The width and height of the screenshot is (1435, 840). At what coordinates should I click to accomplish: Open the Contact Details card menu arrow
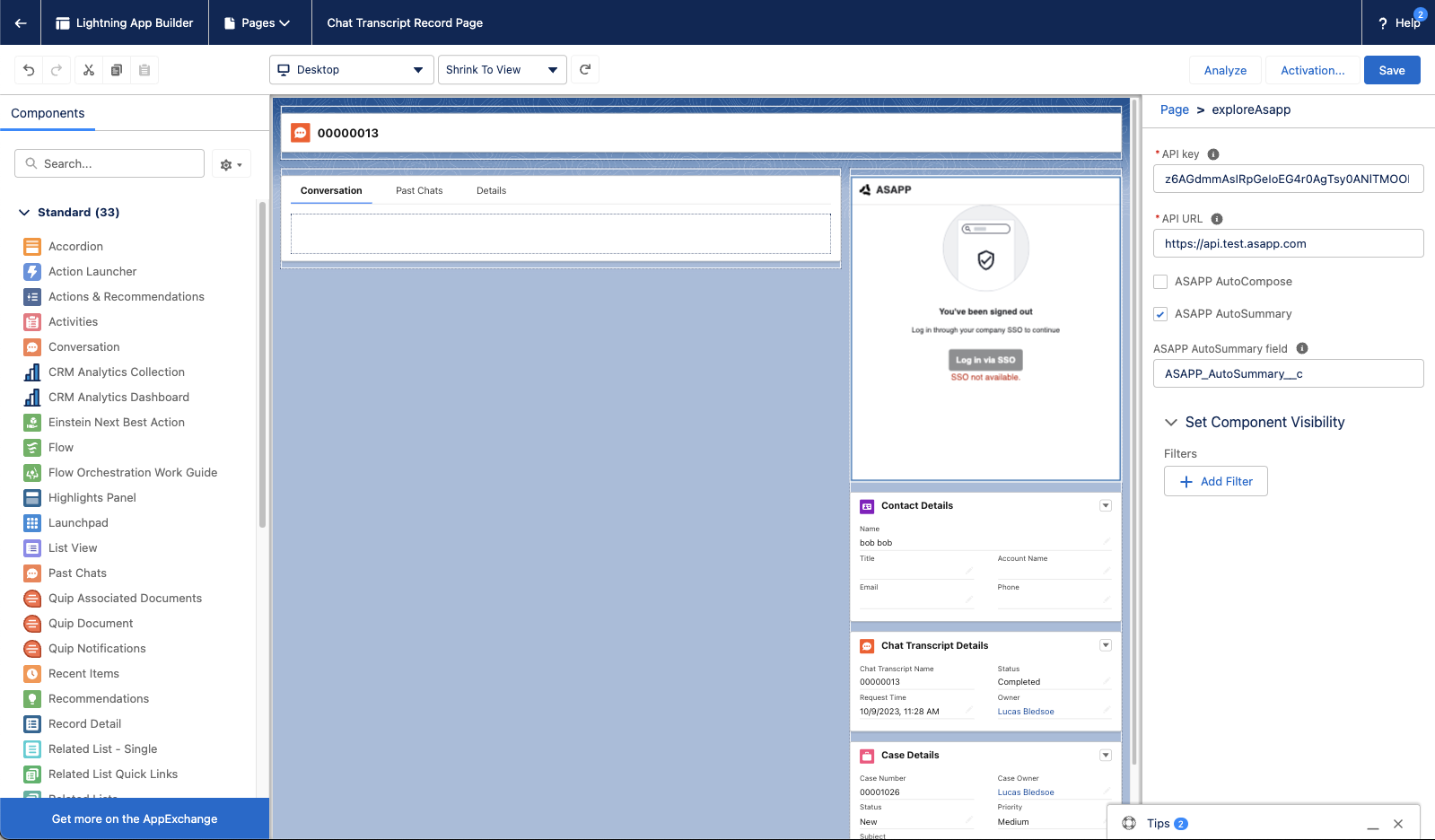tap(1106, 505)
